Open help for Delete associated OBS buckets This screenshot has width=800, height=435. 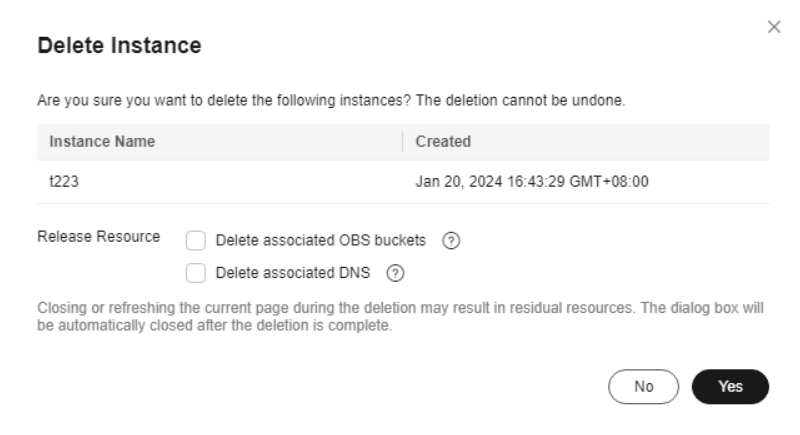point(451,241)
